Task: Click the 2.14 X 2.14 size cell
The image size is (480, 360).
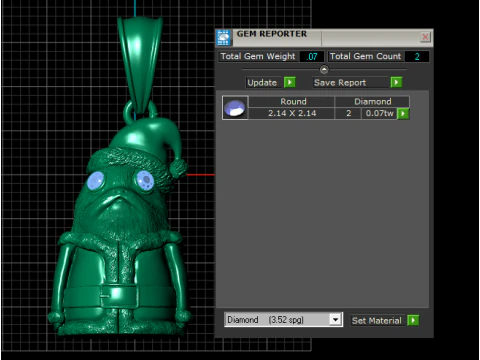Action: [x=292, y=113]
